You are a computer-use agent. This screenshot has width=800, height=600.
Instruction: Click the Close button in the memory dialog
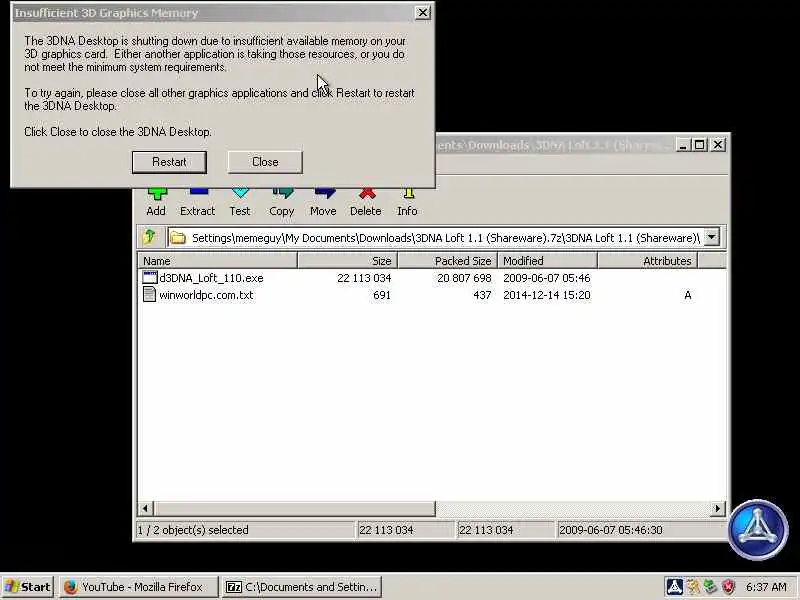point(265,162)
